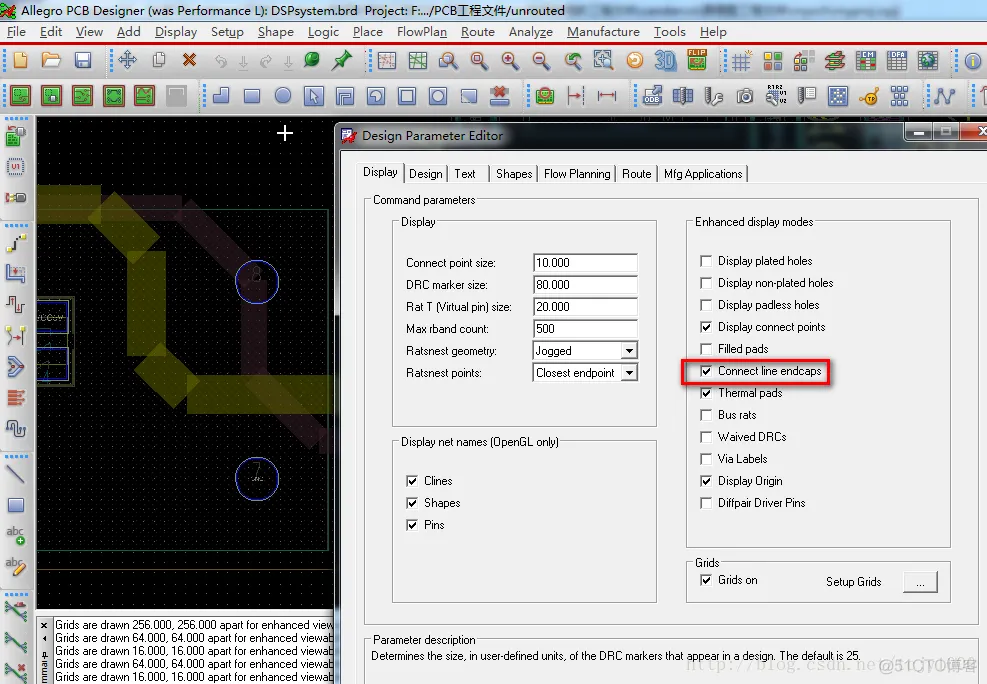Save the design with the floppy icon
The image size is (987, 684).
pos(82,60)
